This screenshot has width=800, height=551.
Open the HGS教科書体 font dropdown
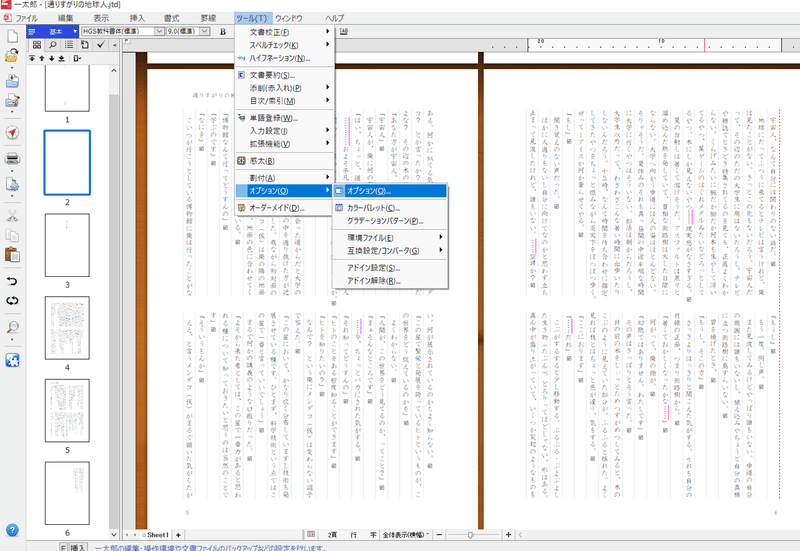[x=159, y=32]
